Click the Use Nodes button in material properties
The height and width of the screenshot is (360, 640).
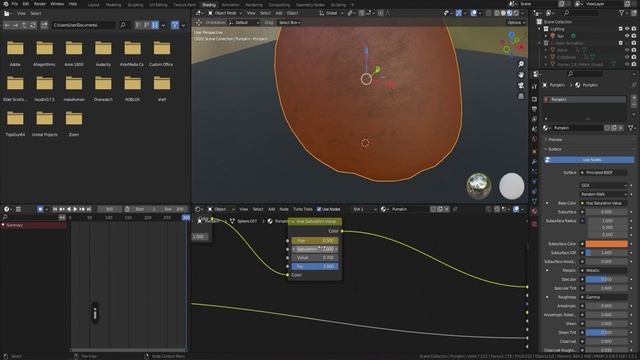(x=590, y=160)
